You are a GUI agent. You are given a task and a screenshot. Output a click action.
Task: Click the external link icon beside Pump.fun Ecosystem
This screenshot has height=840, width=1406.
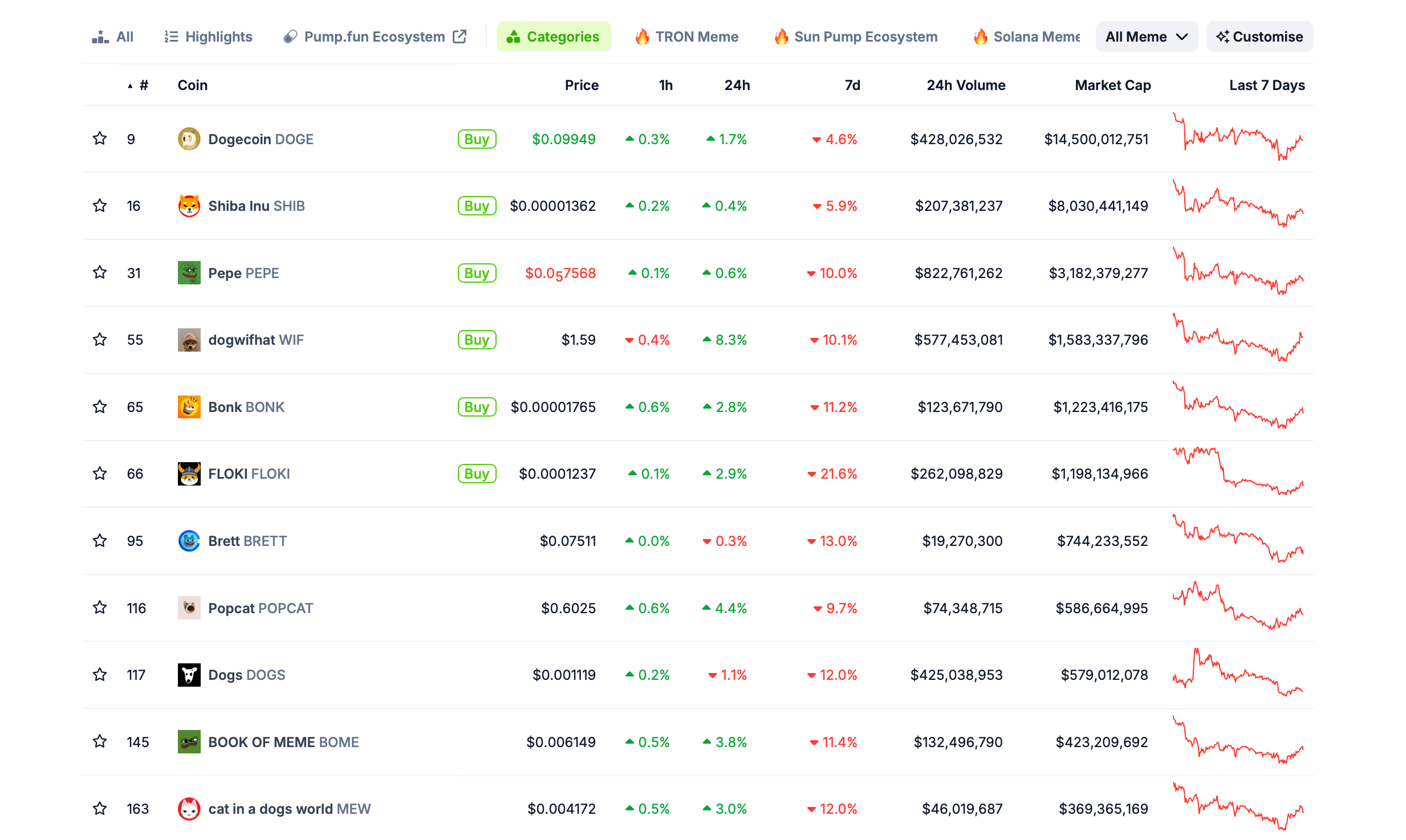pyautogui.click(x=460, y=36)
